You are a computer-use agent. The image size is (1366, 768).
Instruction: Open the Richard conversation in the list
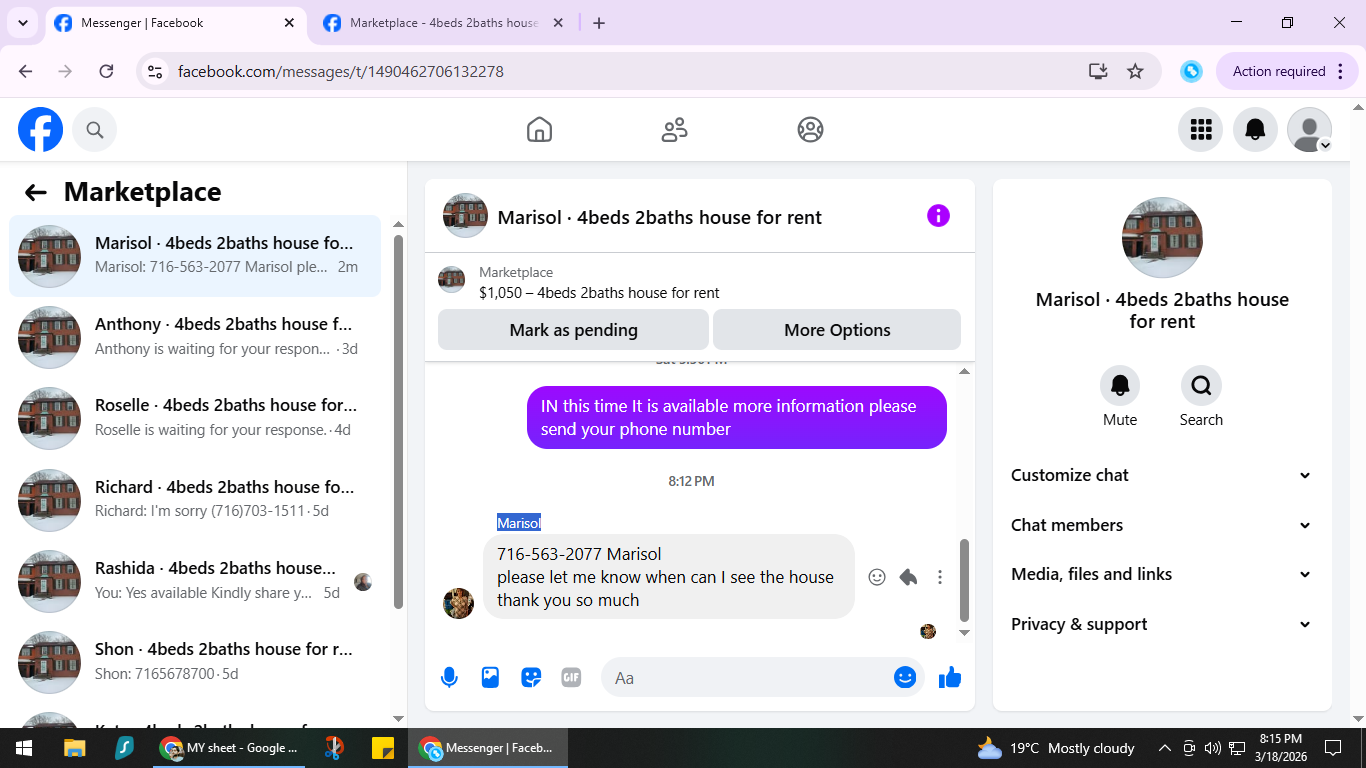pyautogui.click(x=195, y=499)
